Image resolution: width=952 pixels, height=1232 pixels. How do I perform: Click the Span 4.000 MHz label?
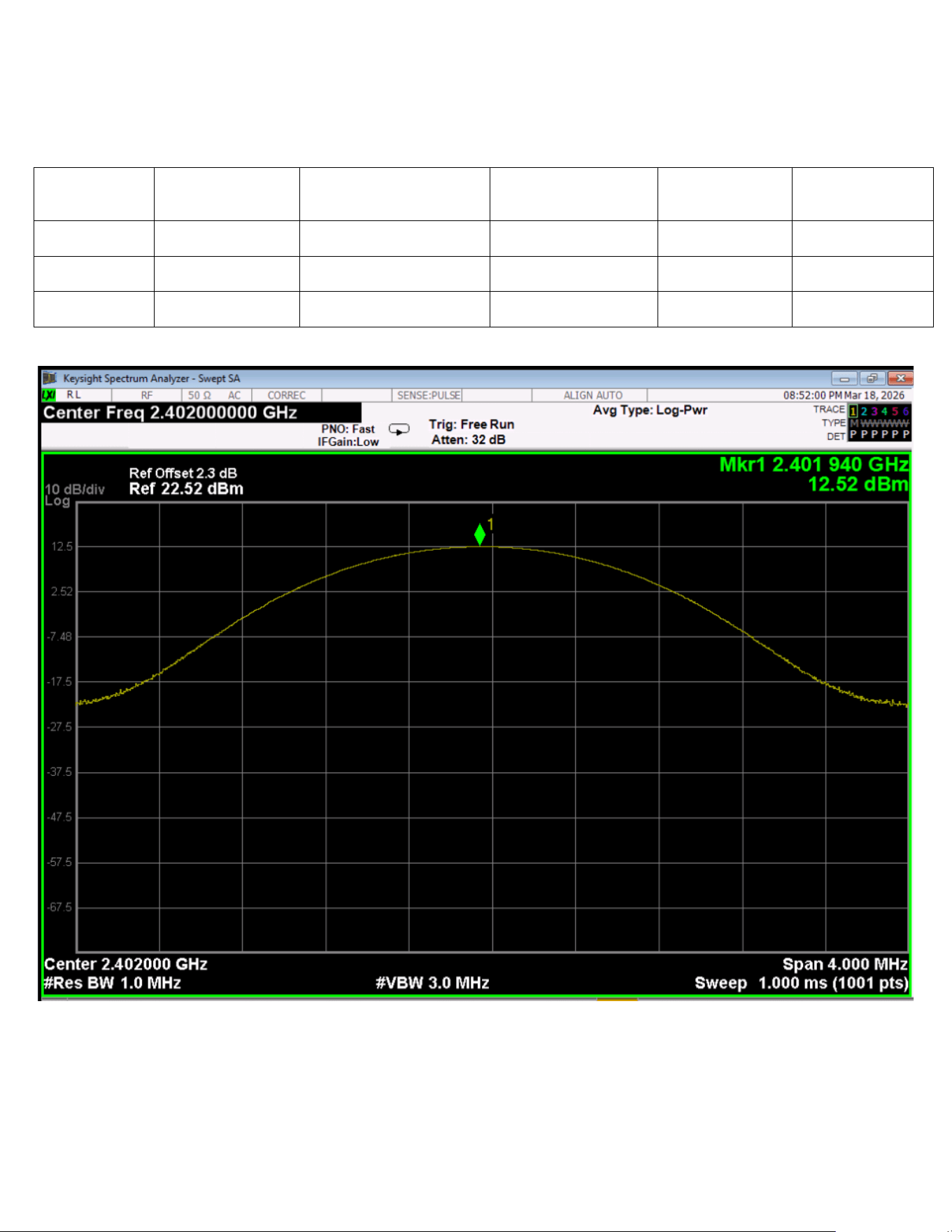[845, 964]
